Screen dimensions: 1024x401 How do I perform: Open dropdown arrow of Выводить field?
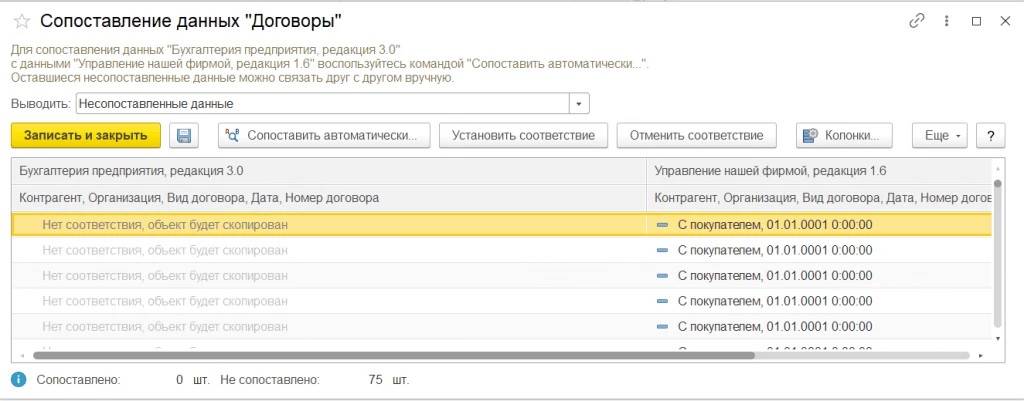(579, 104)
